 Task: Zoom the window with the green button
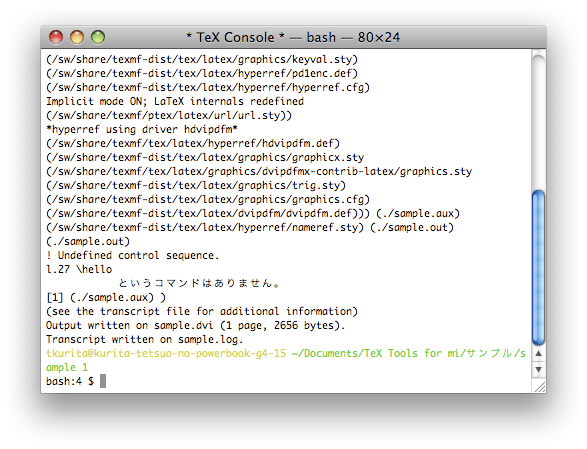click(98, 37)
